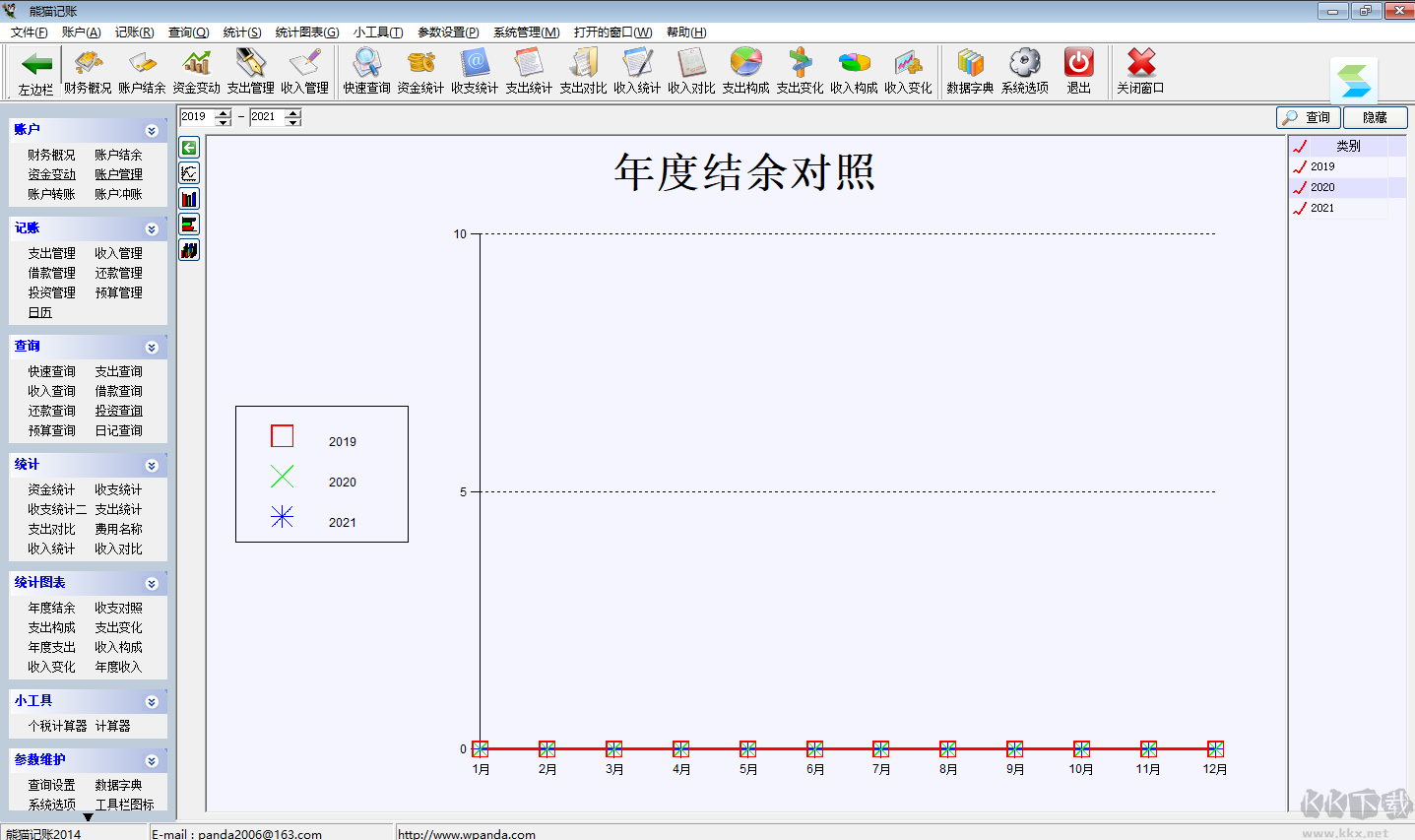
Task: Open 支出管理 from the toolbar
Action: [249, 69]
